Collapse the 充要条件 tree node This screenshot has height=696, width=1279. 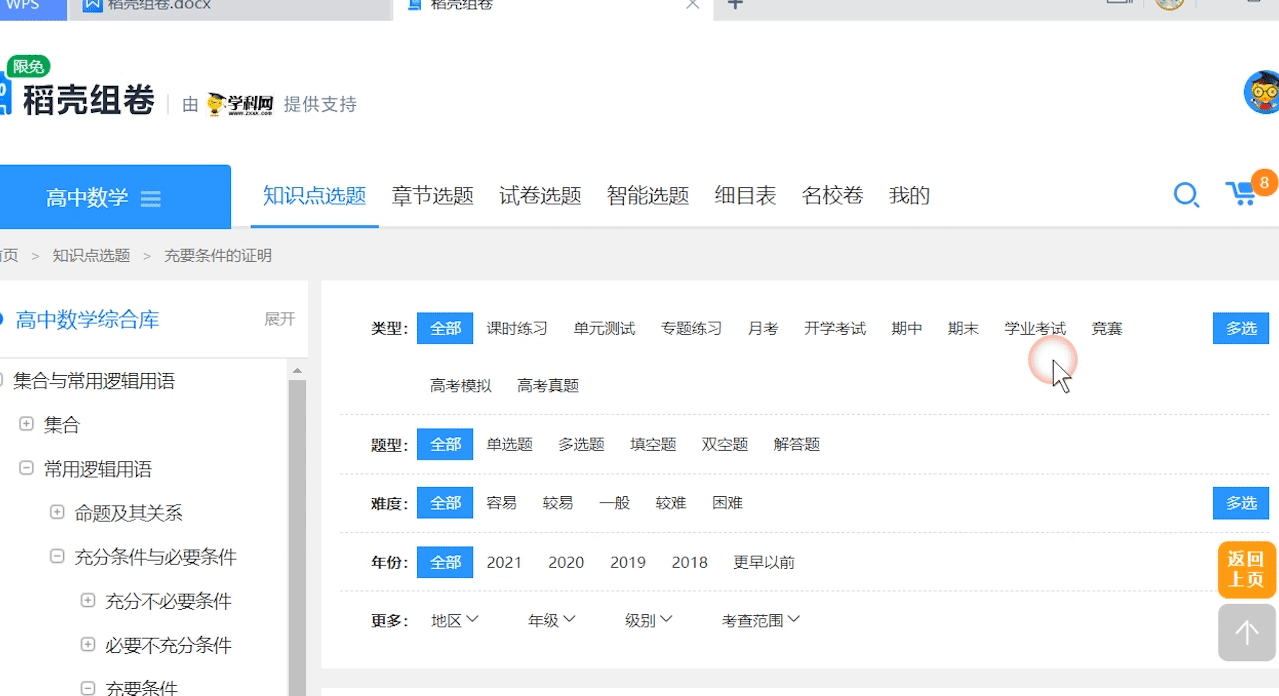(87, 688)
